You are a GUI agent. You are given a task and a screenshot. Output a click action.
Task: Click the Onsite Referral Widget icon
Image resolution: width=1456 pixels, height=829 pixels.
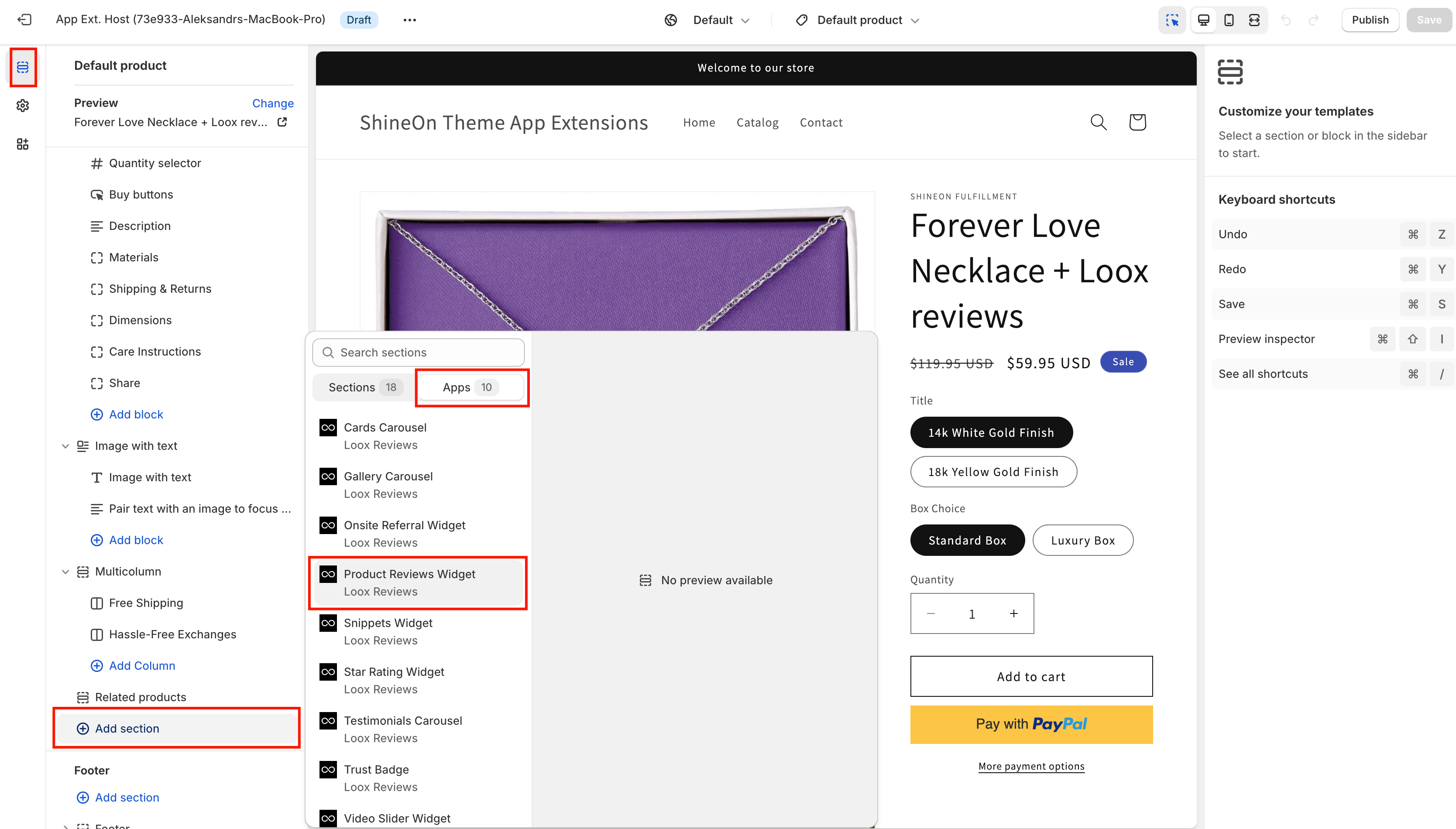[328, 525]
